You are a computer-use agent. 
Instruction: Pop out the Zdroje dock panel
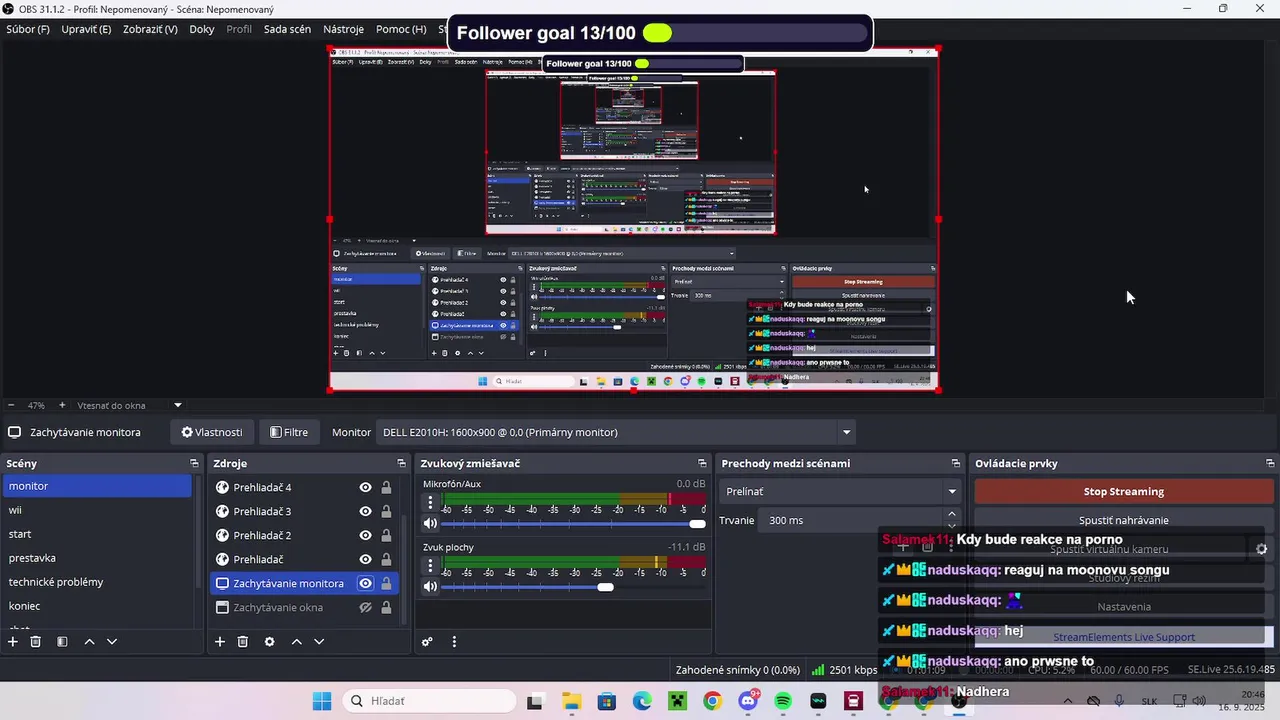coord(401,463)
